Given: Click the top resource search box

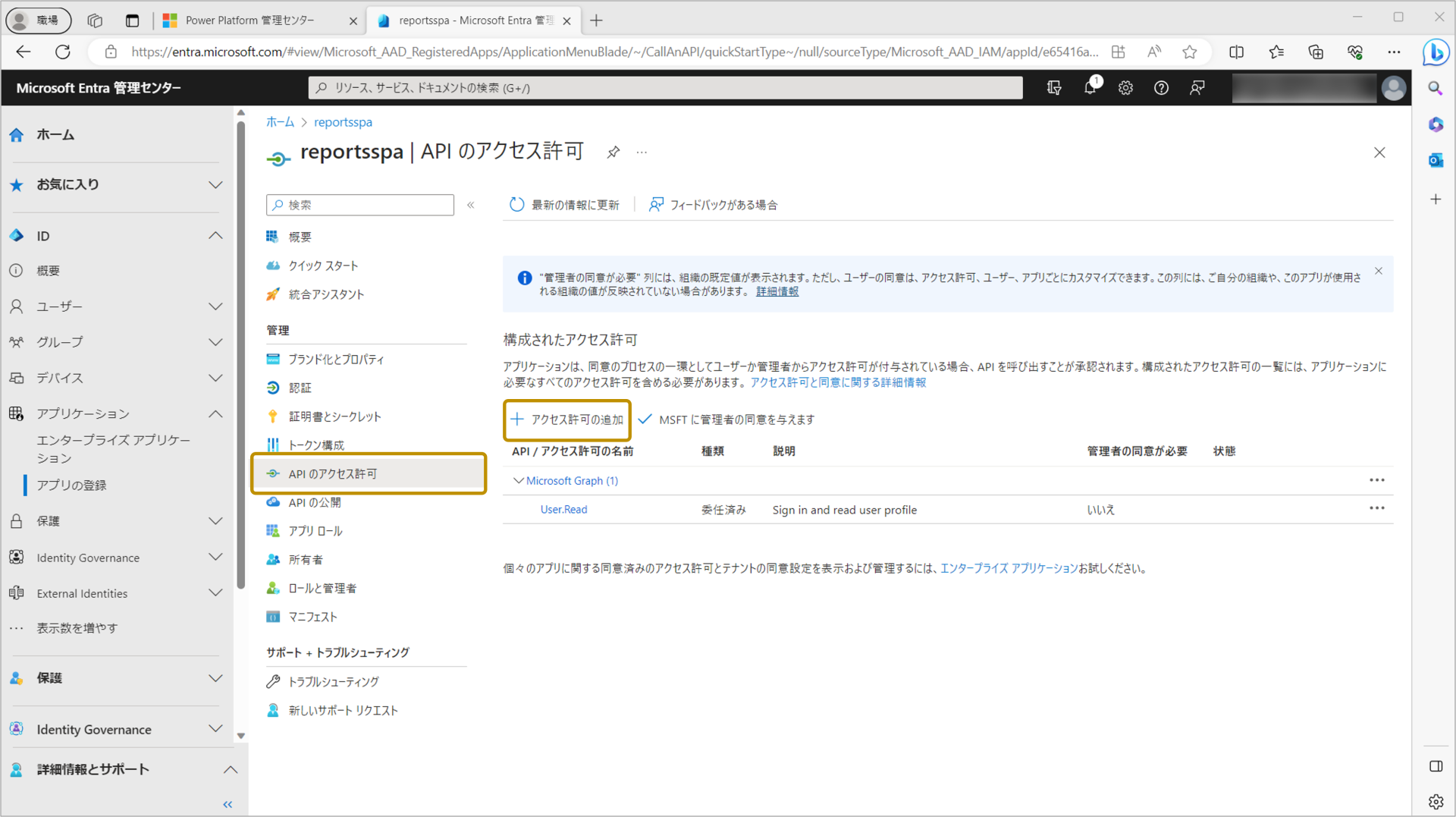Looking at the screenshot, I should [665, 88].
